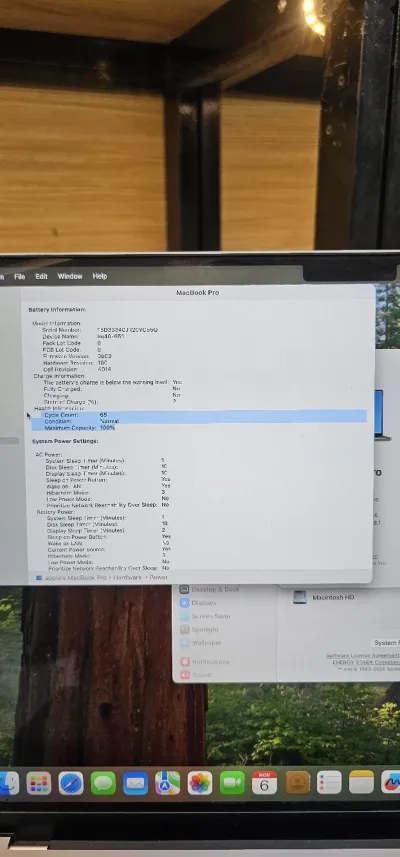The image size is (400, 857).
Task: Click the Screen Saver settings icon
Action: (185, 616)
